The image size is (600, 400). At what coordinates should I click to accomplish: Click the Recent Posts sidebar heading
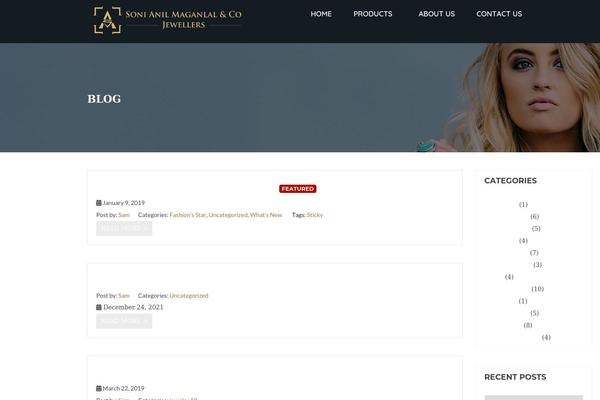(x=515, y=377)
